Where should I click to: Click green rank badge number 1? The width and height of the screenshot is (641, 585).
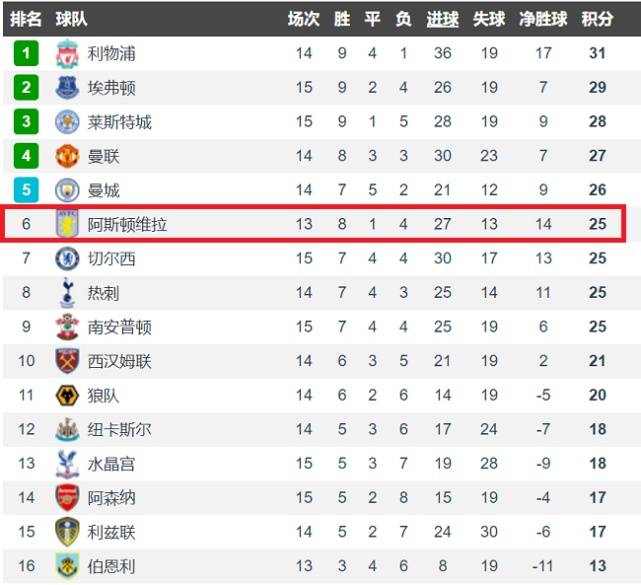point(26,53)
